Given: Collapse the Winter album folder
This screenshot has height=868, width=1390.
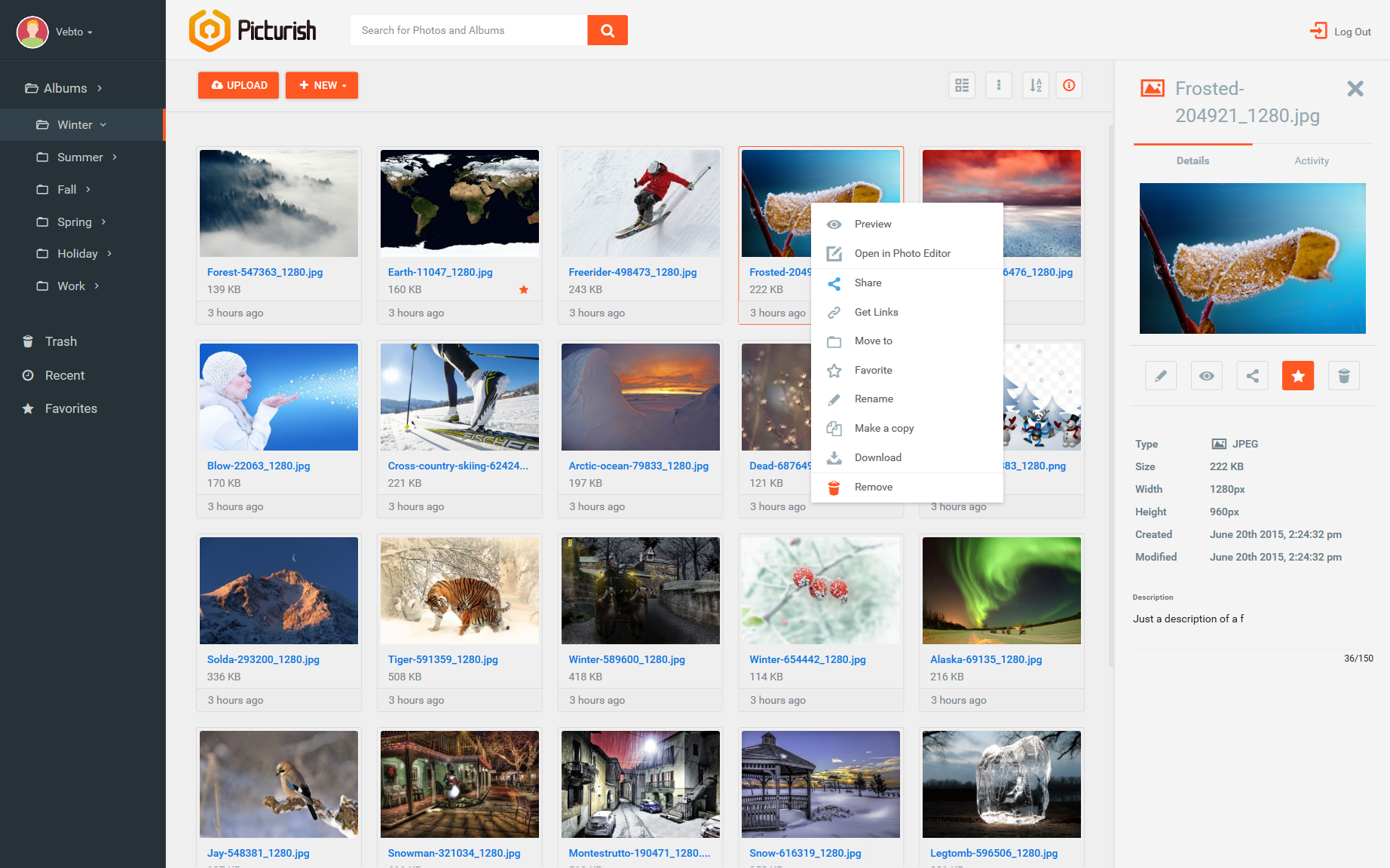Looking at the screenshot, I should click(103, 124).
